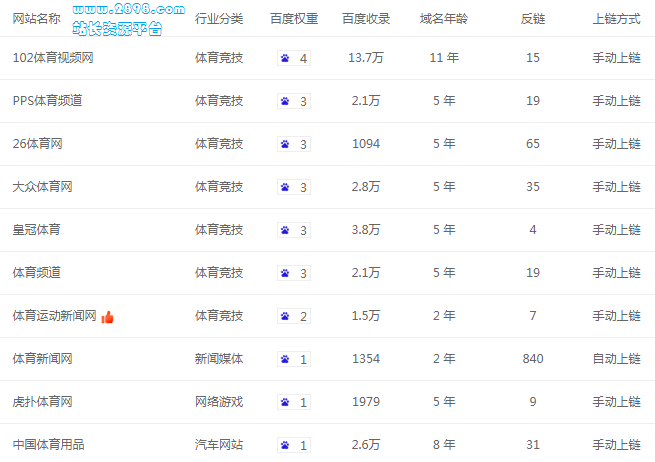Click 新闻媒体 category in 体育新闻网 row

coord(219,359)
